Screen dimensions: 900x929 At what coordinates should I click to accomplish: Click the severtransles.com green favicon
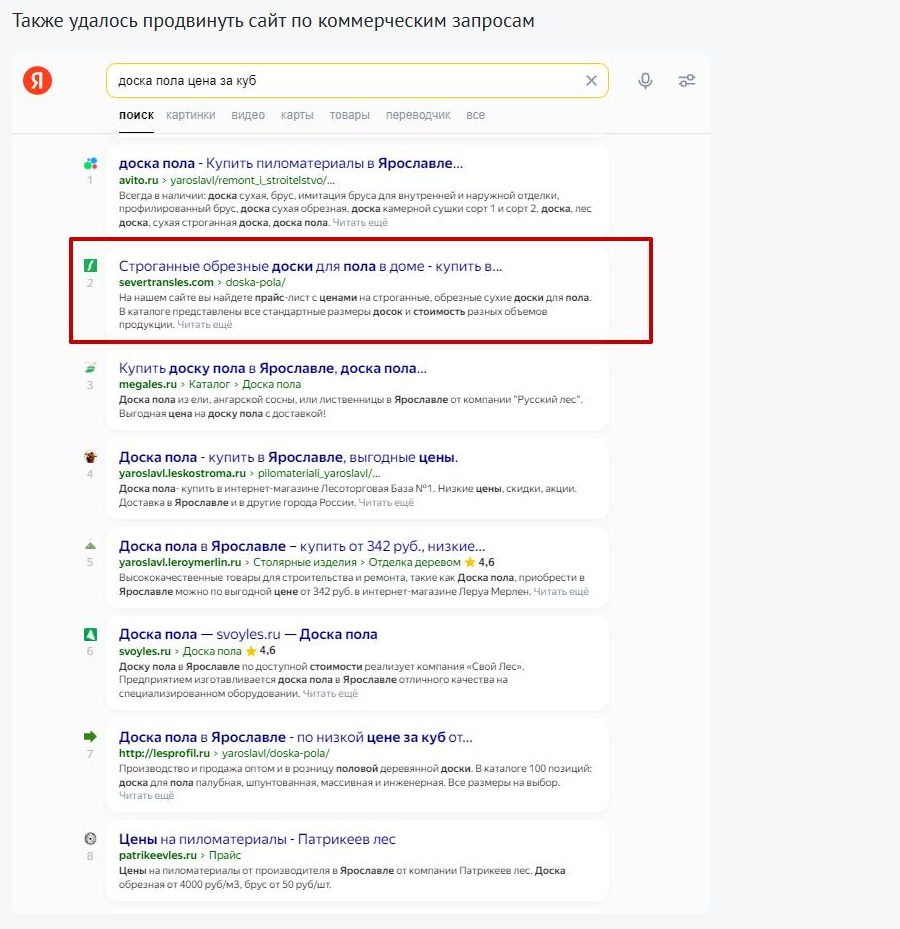(x=90, y=266)
